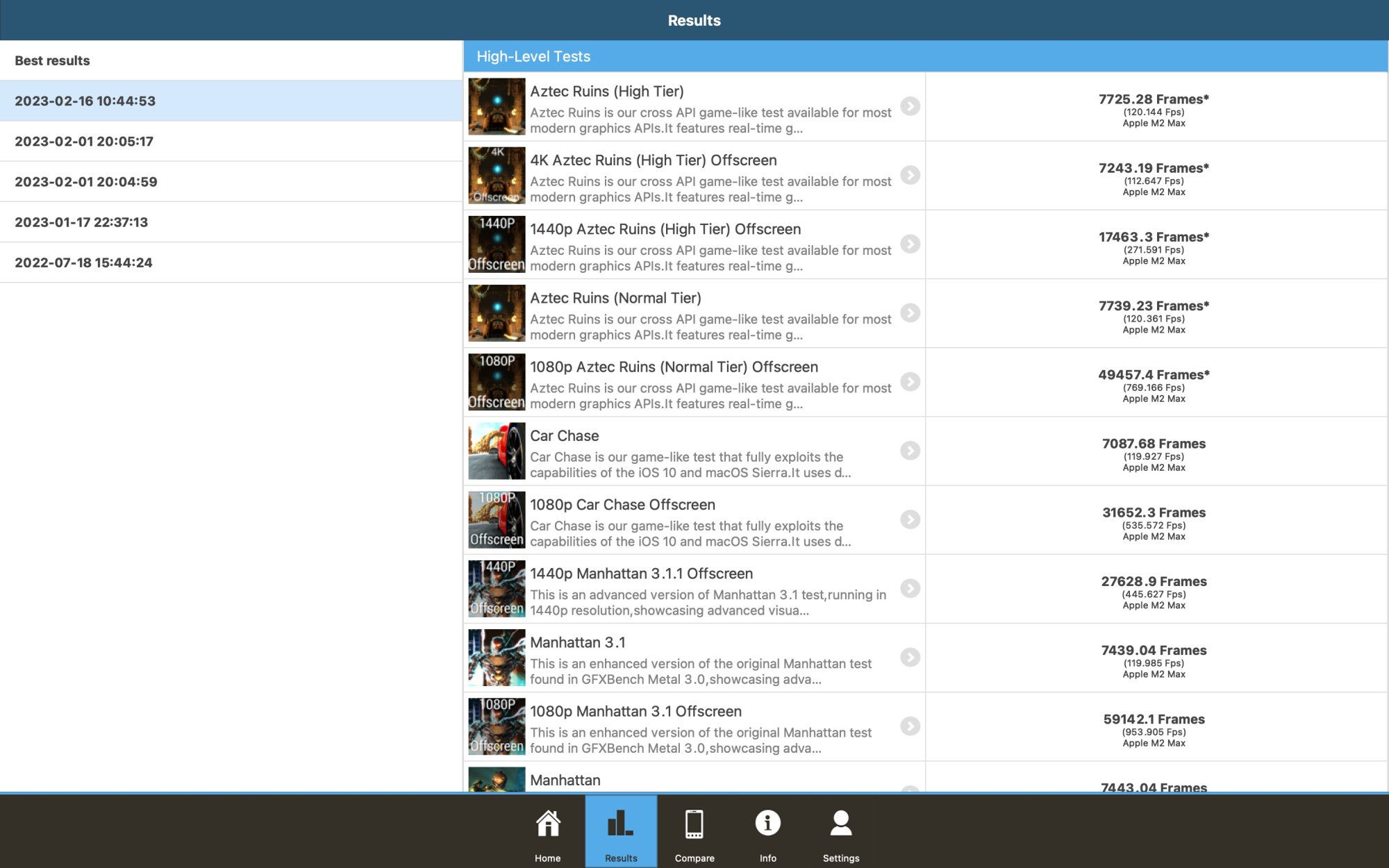Screen dimensions: 1389x868
Task: Select result session 2023-01-17 22:37:13
Action: coord(81,222)
